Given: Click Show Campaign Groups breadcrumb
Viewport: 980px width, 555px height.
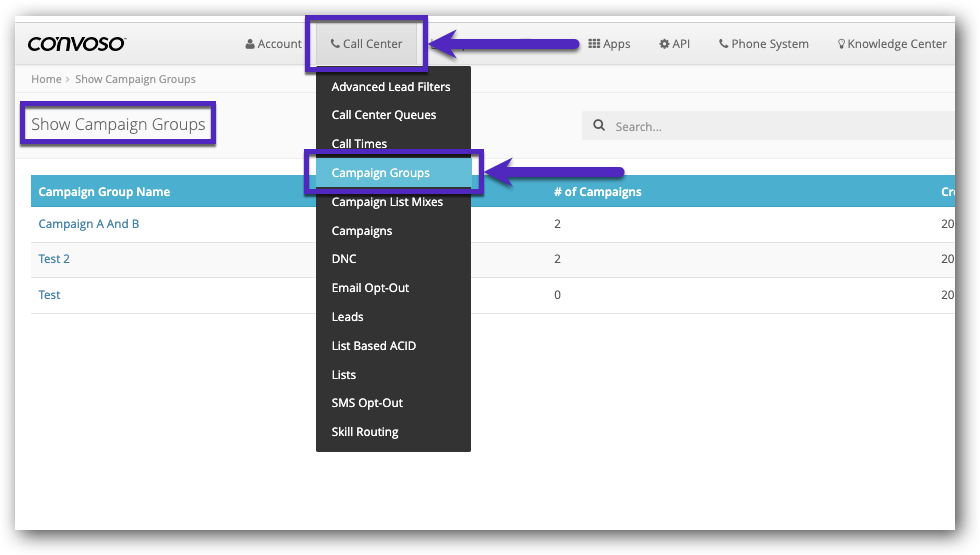Looking at the screenshot, I should pos(135,79).
